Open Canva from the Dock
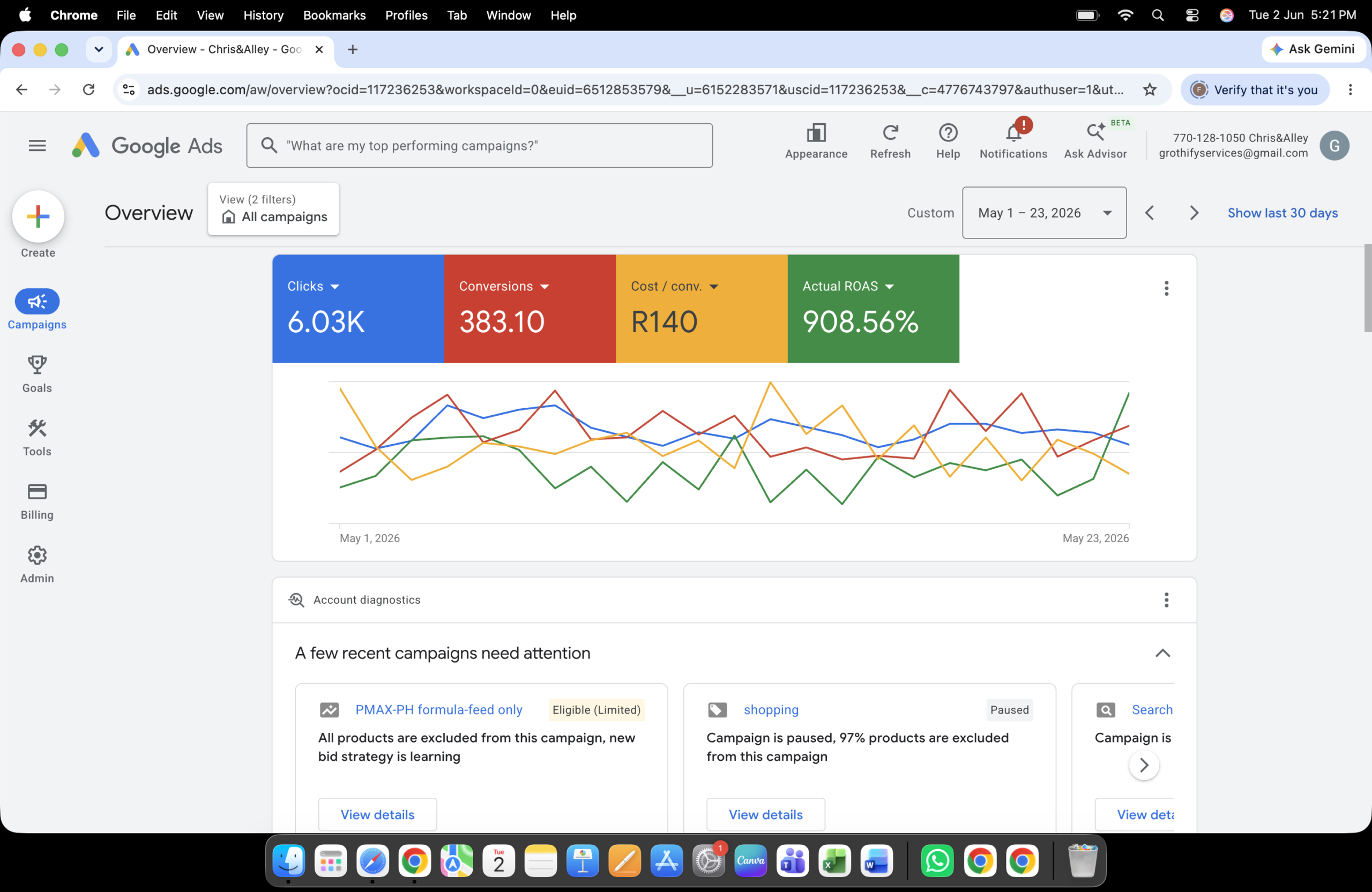This screenshot has height=892, width=1372. pyautogui.click(x=750, y=860)
